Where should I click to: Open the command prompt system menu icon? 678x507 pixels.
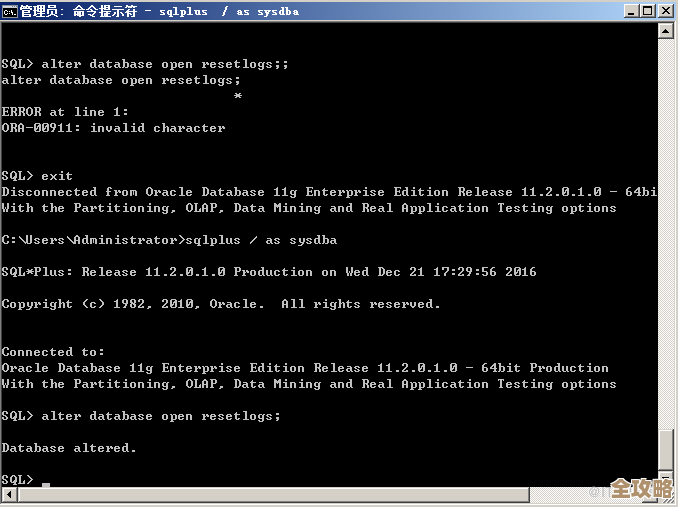tap(10, 11)
